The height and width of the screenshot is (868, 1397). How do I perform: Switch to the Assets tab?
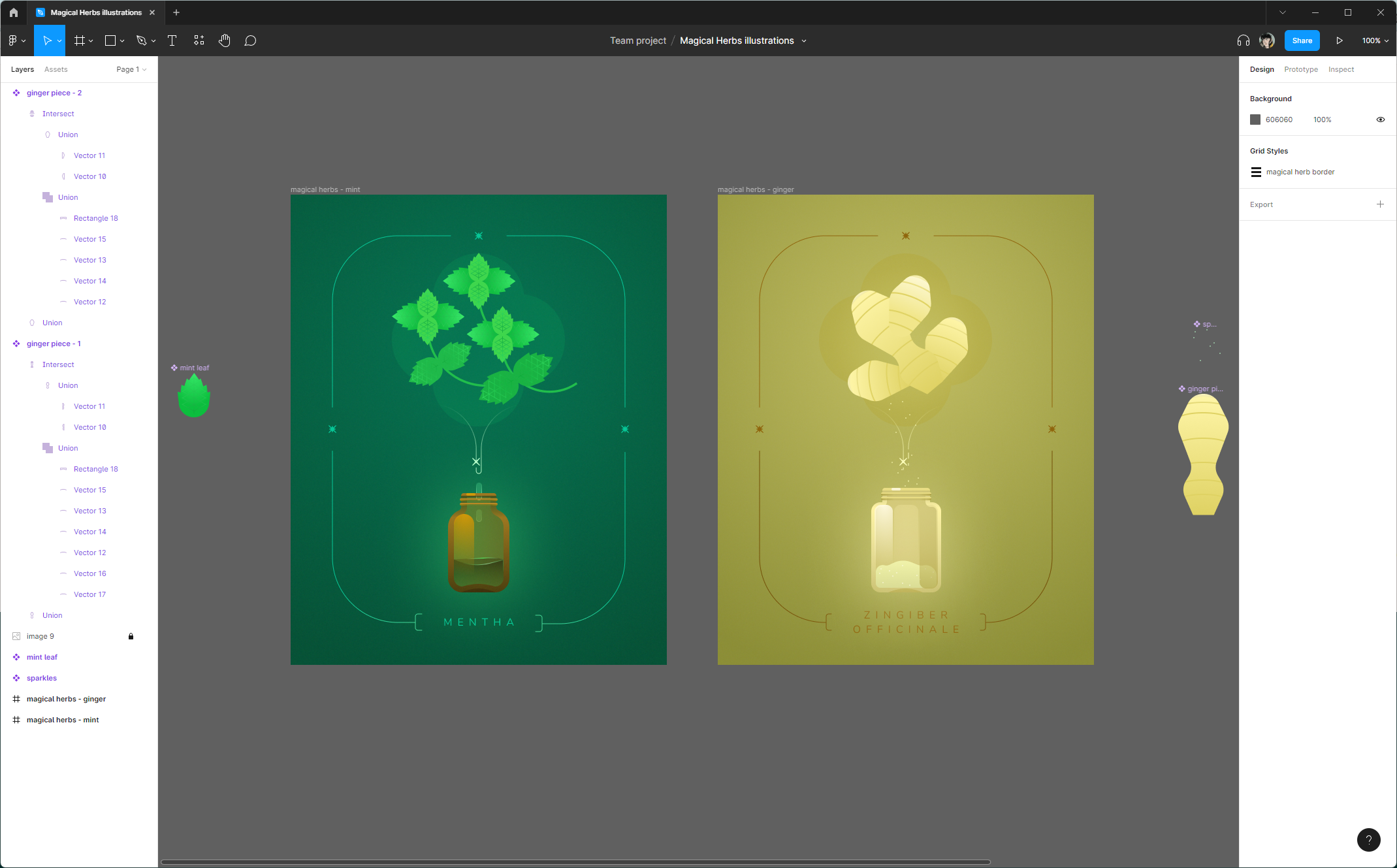pos(56,69)
